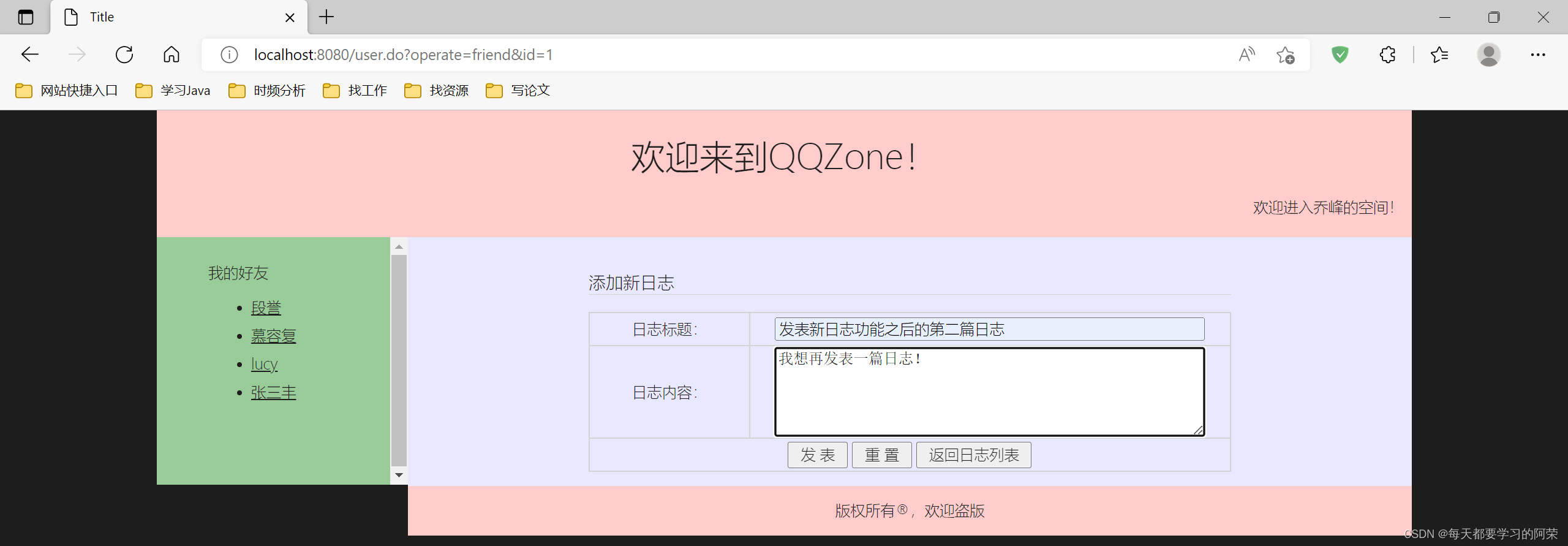Add this page to favorites star
This screenshot has width=1568, height=546.
click(x=1286, y=55)
